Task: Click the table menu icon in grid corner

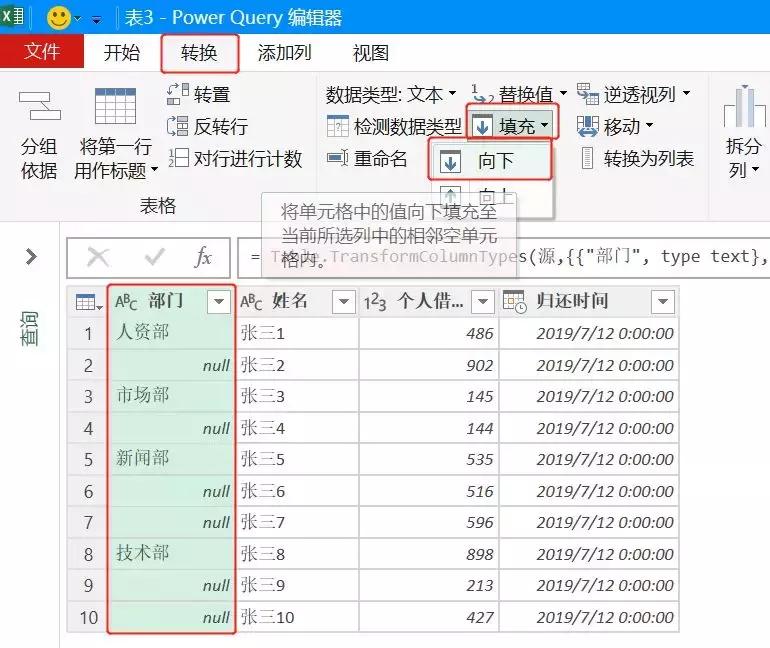Action: pyautogui.click(x=89, y=302)
